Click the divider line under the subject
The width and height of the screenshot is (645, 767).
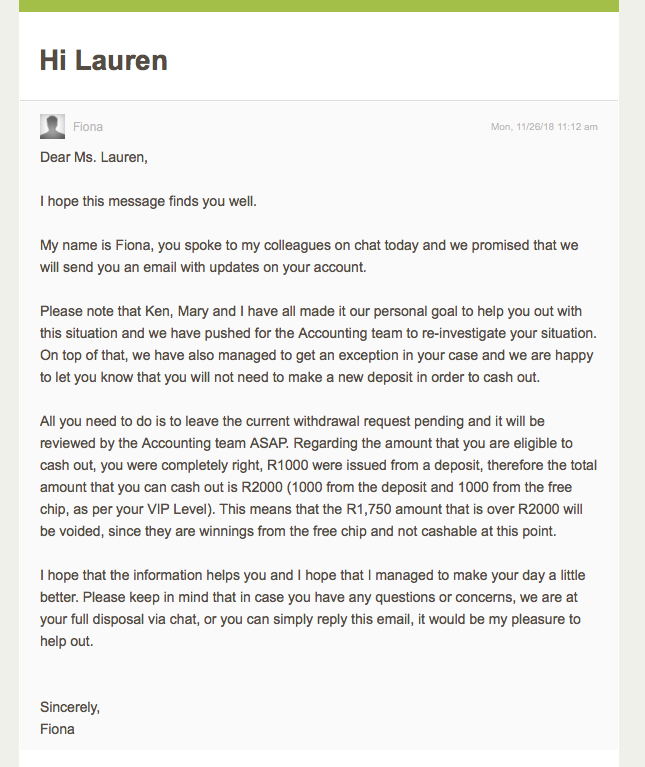pyautogui.click(x=319, y=100)
